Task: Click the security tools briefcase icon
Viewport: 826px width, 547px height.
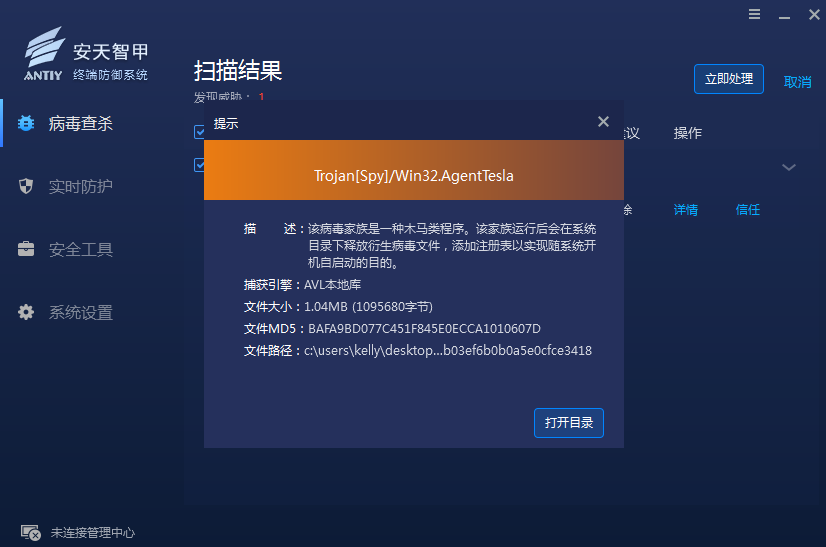Action: point(27,250)
